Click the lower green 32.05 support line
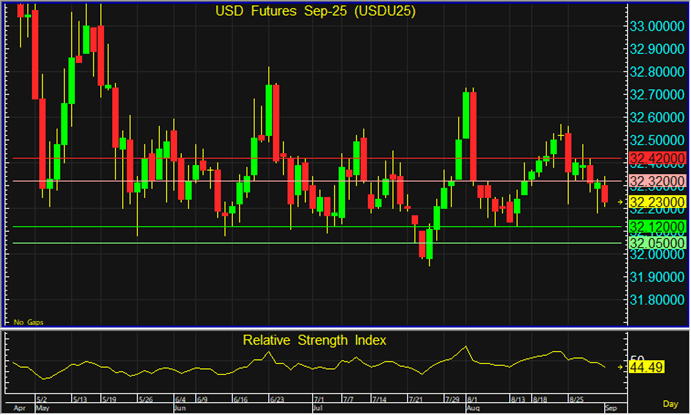The width and height of the screenshot is (691, 415). click(300, 243)
